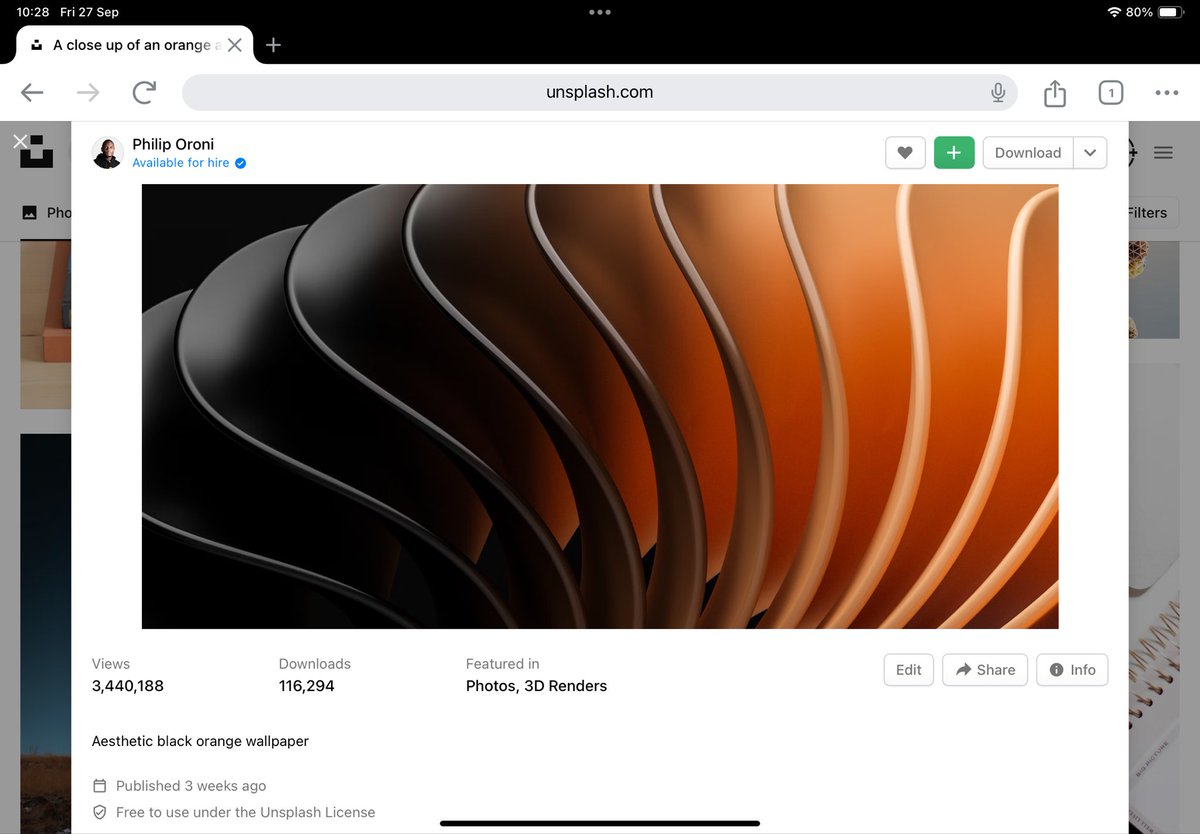Viewport: 1200px width, 834px height.
Task: Open the browser share sheet icon
Action: [x=1054, y=93]
